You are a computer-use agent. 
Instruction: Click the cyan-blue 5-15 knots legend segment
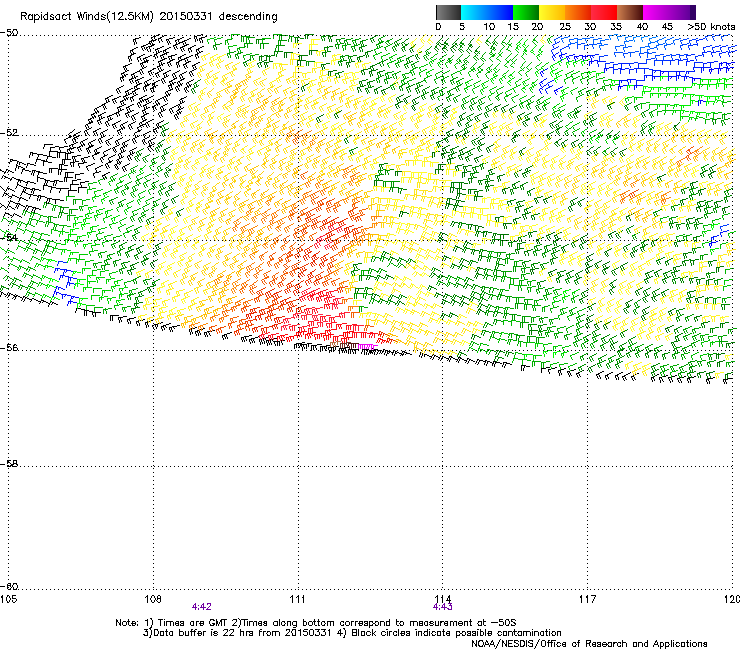click(487, 12)
